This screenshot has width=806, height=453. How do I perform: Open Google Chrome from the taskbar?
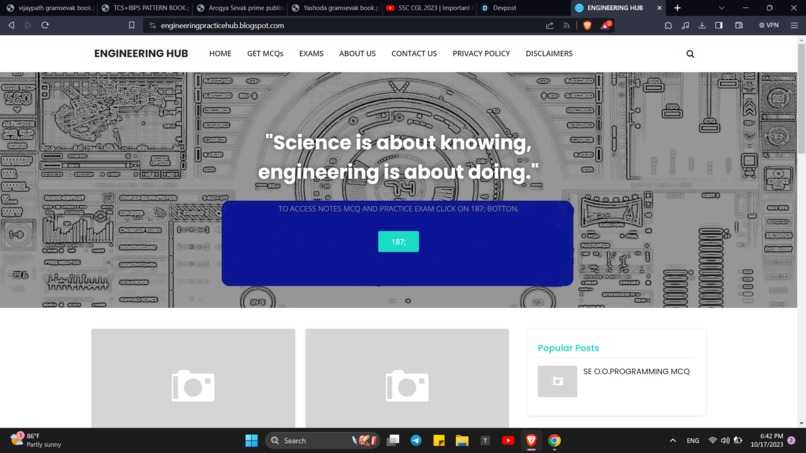pos(554,441)
